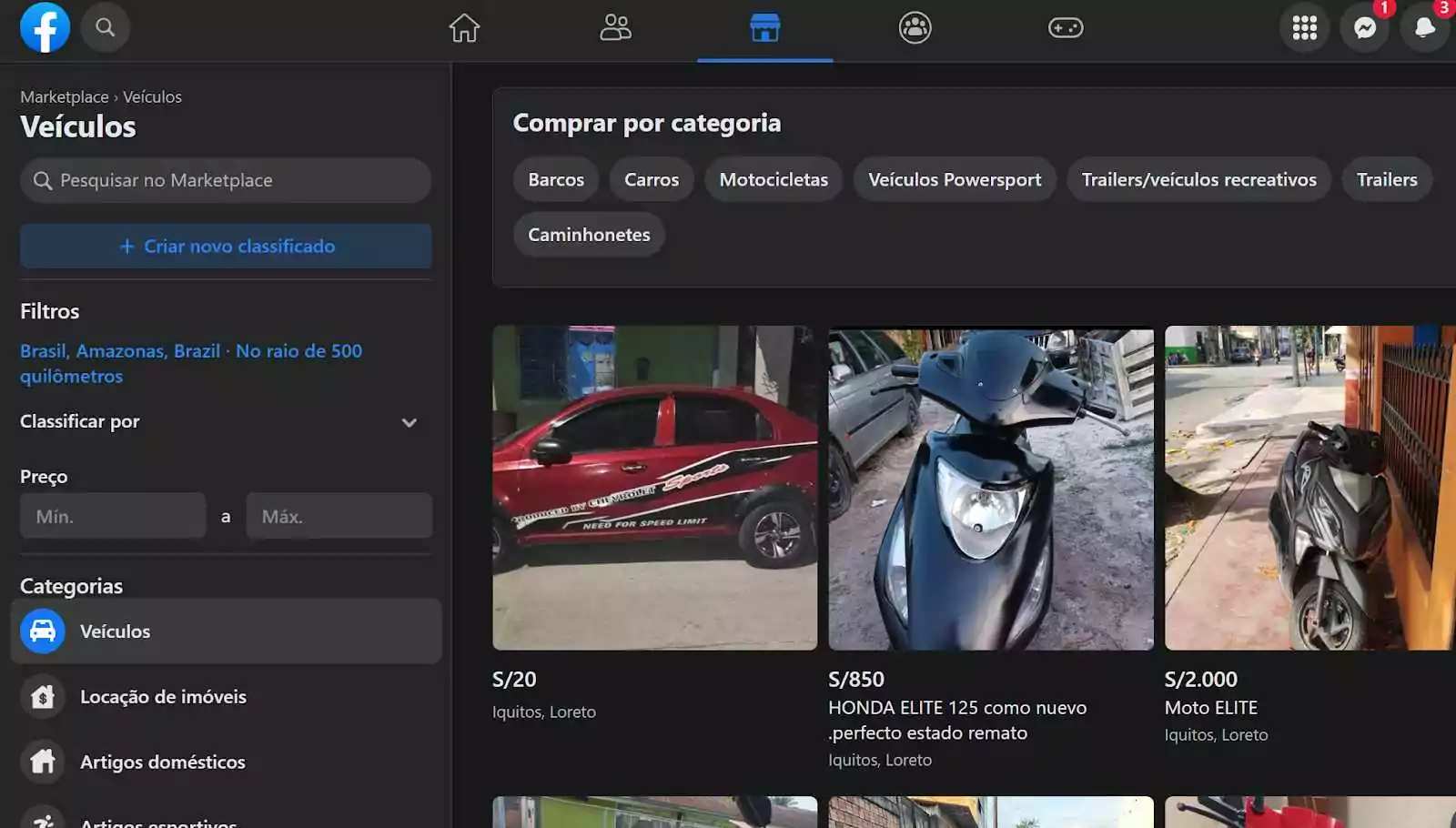Open the Moto ELITE listing photo

click(1310, 488)
